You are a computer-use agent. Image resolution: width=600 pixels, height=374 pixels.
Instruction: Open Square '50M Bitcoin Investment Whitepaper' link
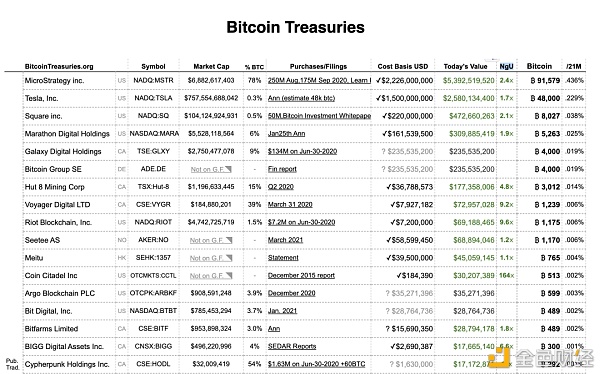coord(319,116)
